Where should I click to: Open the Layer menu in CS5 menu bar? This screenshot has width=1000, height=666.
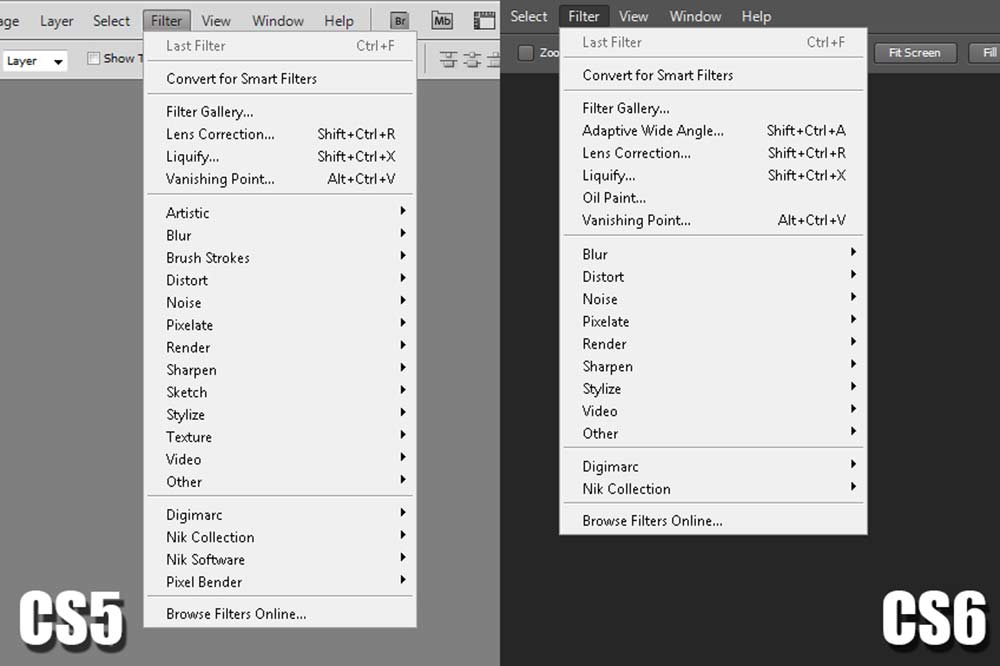(x=56, y=21)
